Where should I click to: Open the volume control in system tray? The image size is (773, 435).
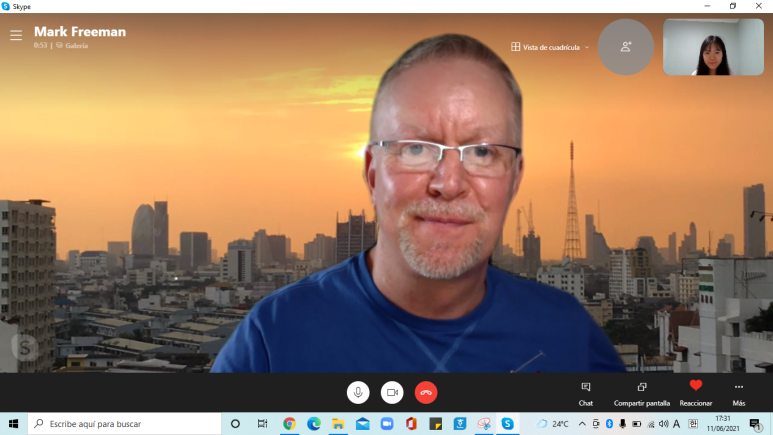coord(663,424)
